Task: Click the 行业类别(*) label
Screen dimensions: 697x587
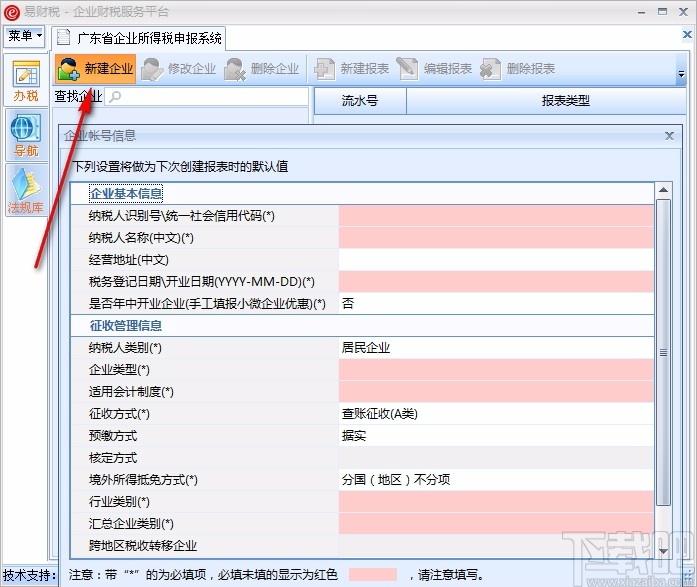Action: (119, 502)
